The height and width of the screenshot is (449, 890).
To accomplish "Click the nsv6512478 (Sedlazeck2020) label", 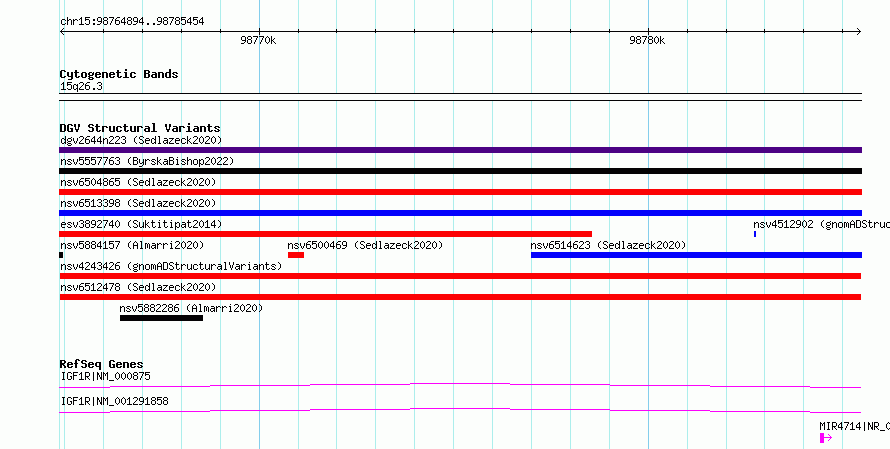I will click(138, 287).
